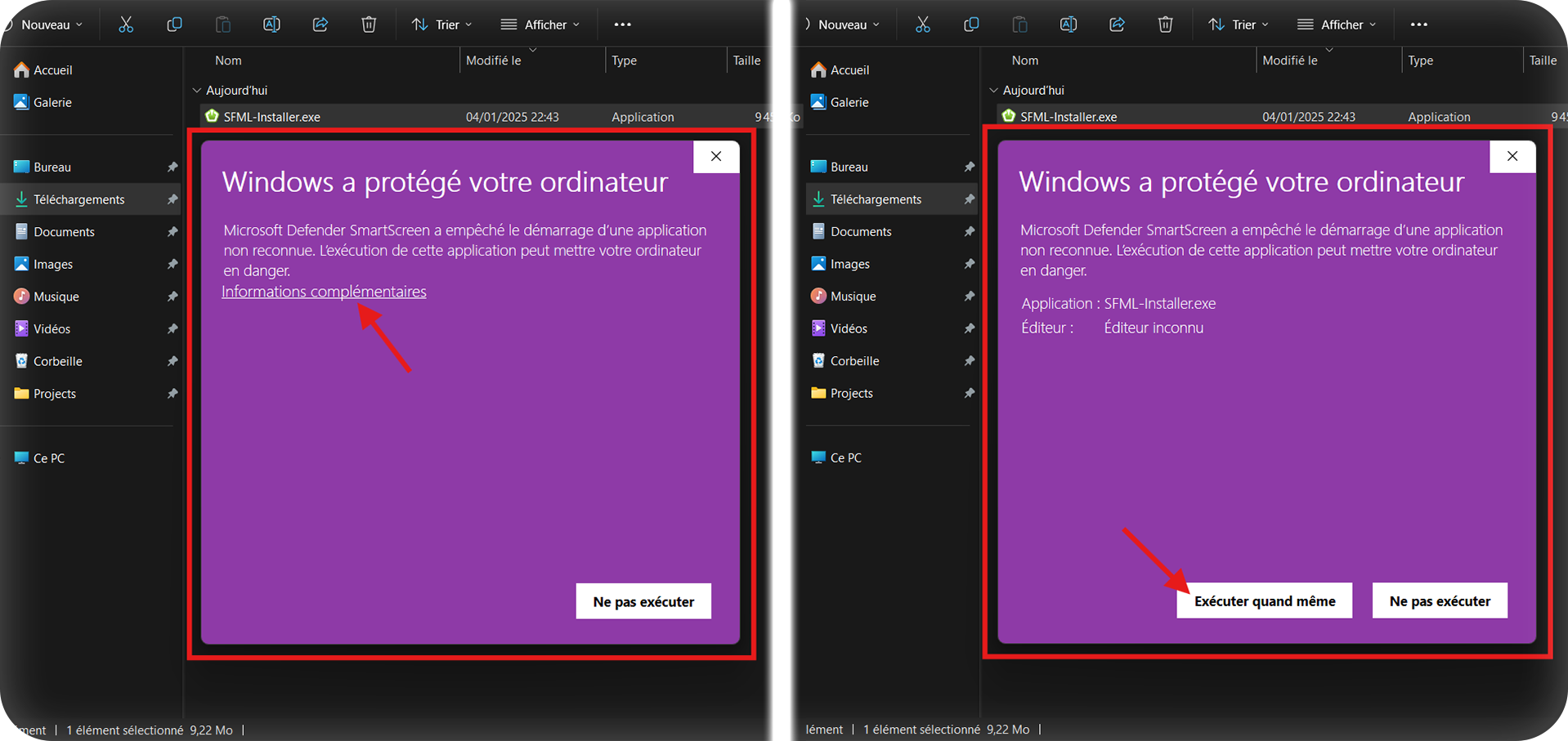Viewport: 1568px width, 741px height.
Task: Open Accueil in right sidebar
Action: [840, 70]
